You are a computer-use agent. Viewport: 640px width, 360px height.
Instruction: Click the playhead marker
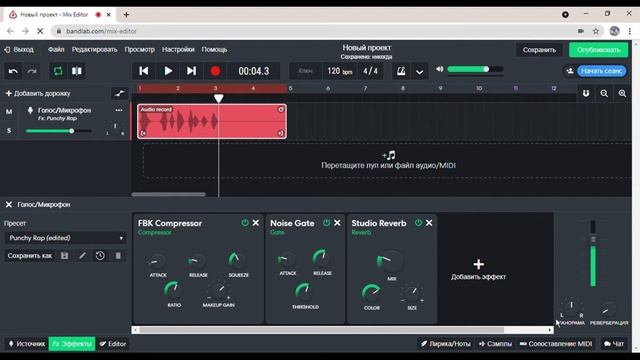pos(219,98)
